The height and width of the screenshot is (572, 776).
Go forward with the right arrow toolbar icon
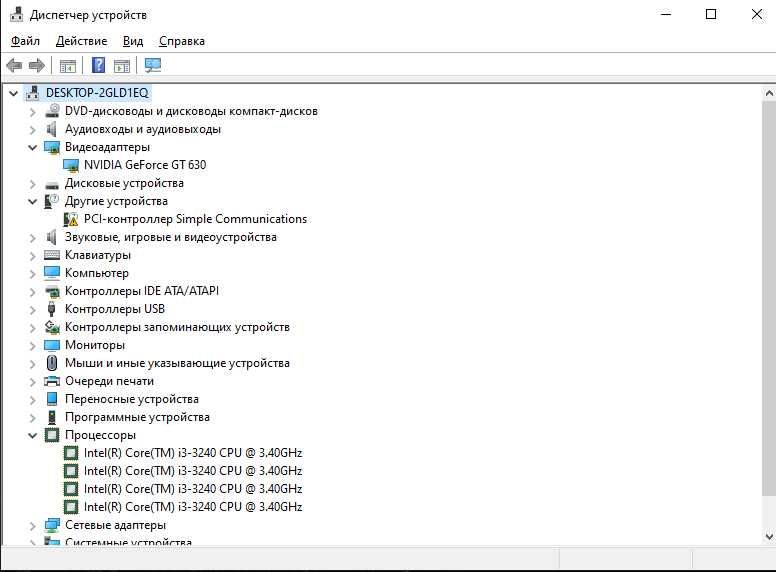pyautogui.click(x=37, y=65)
